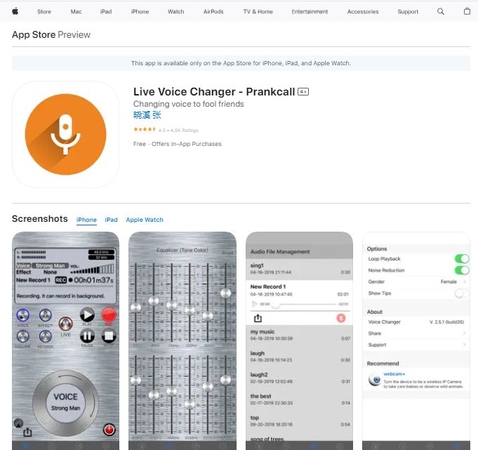Open the iPad nav menu
478x450 pixels.
[x=106, y=12]
